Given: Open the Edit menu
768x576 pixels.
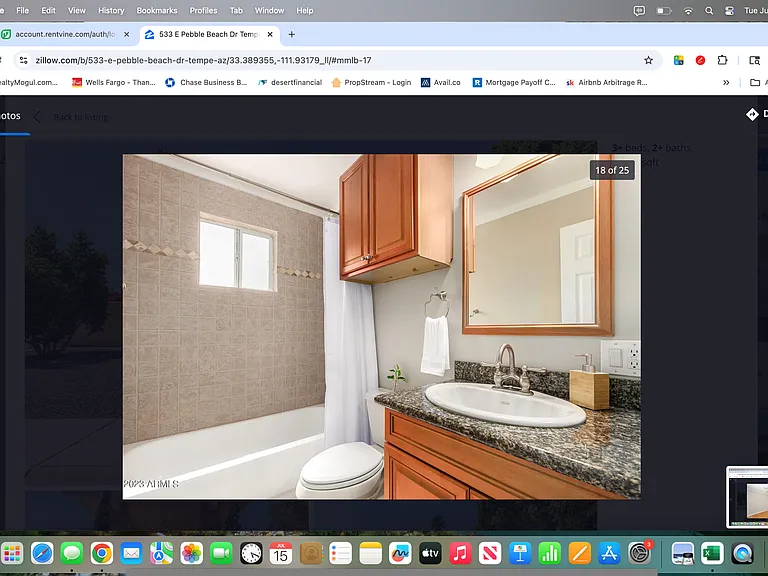Looking at the screenshot, I should click(48, 10).
